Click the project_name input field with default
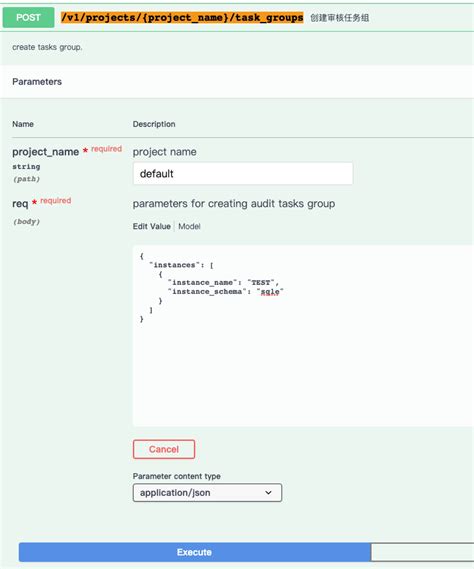Image resolution: width=474 pixels, height=569 pixels. (x=243, y=173)
